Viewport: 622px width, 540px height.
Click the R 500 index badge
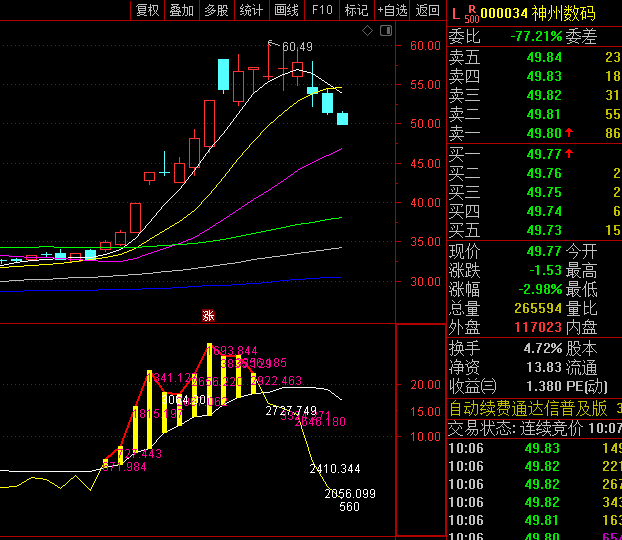coord(471,13)
